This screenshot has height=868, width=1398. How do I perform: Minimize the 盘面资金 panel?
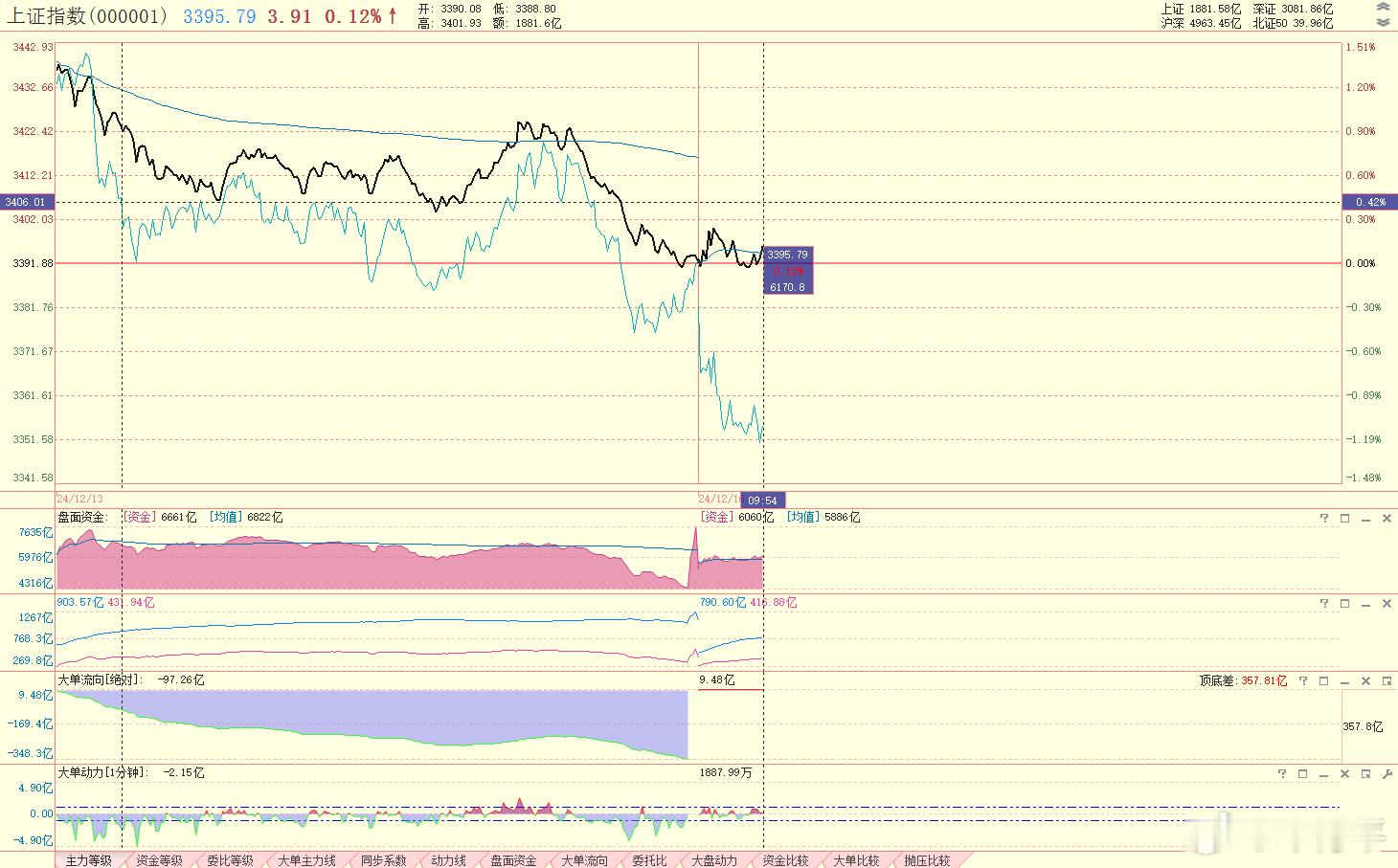1365,518
